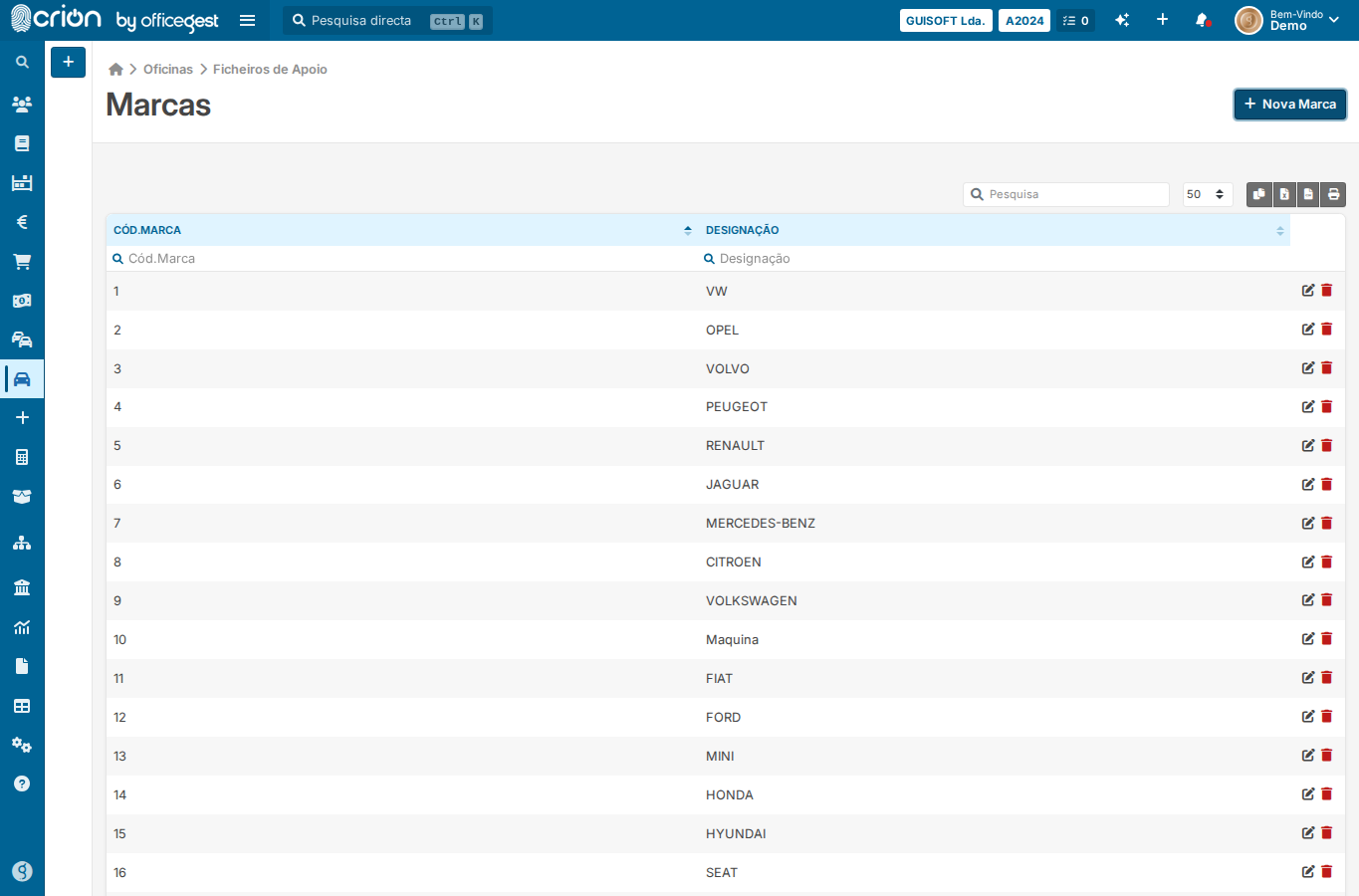The width and height of the screenshot is (1359, 896).
Task: Focus the table Pesquisa search field
Action: [x=1066, y=194]
